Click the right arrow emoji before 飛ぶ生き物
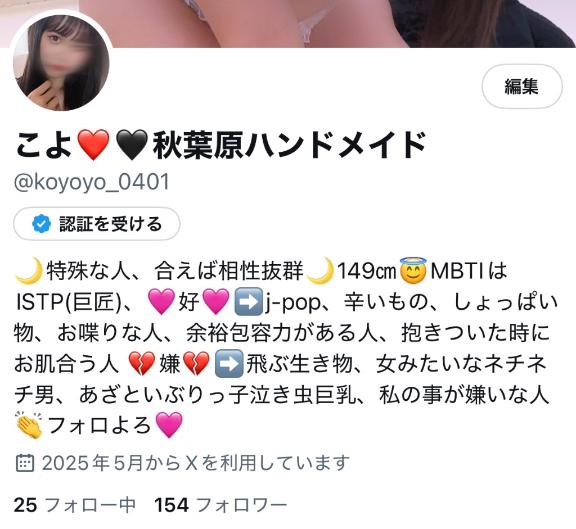This screenshot has width=576, height=529. 229,364
